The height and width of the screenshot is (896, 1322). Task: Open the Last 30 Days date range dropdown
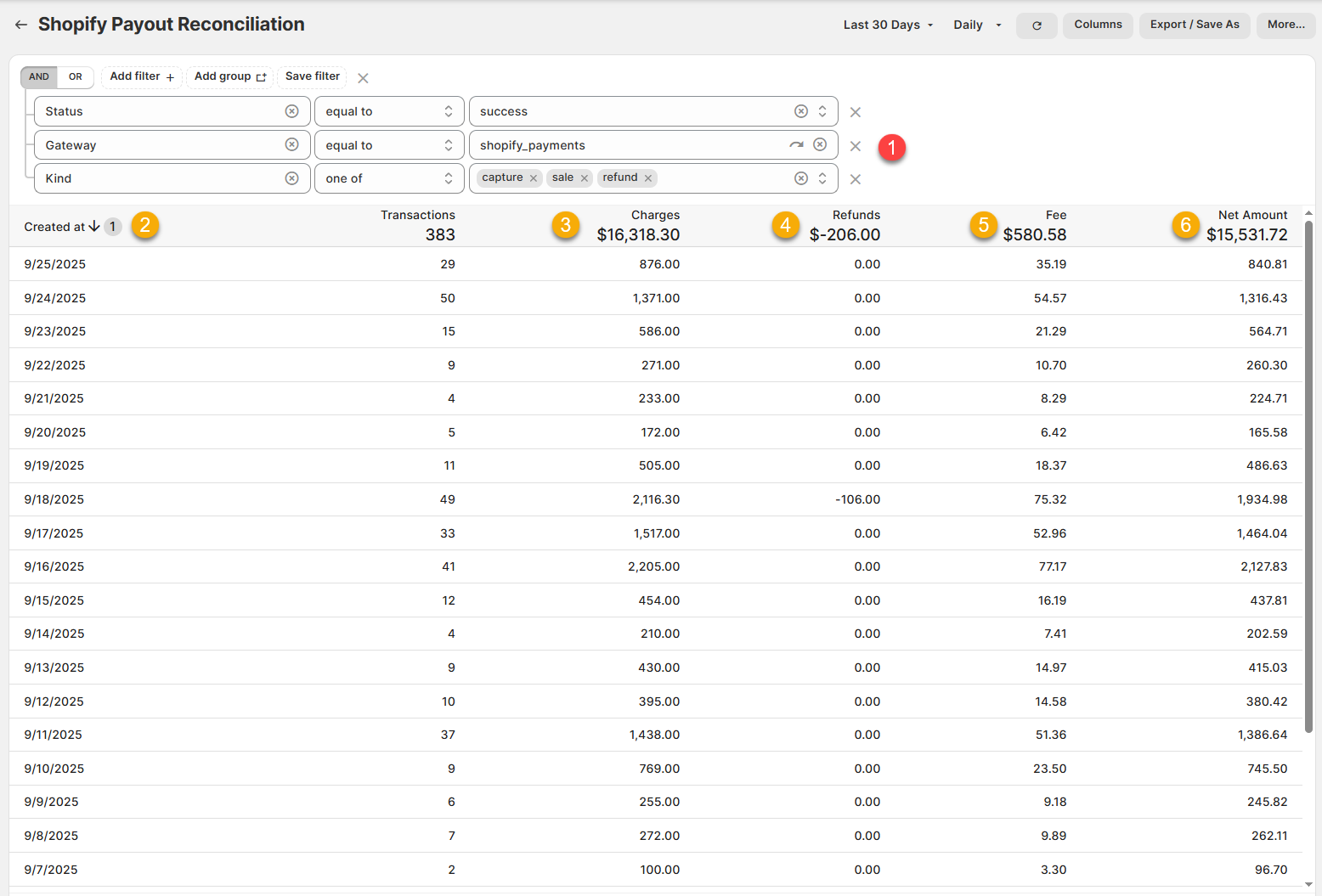point(888,25)
